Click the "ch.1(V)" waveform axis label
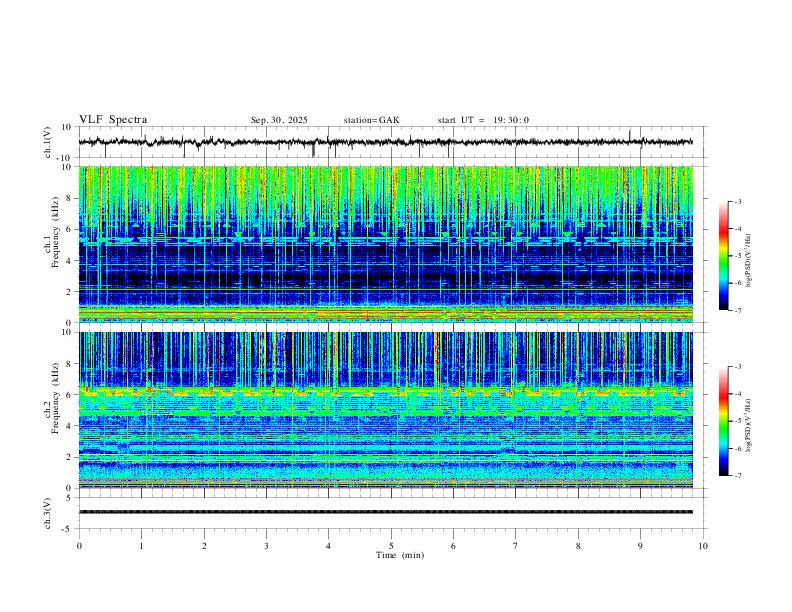The width and height of the screenshot is (792, 612). click(48, 142)
